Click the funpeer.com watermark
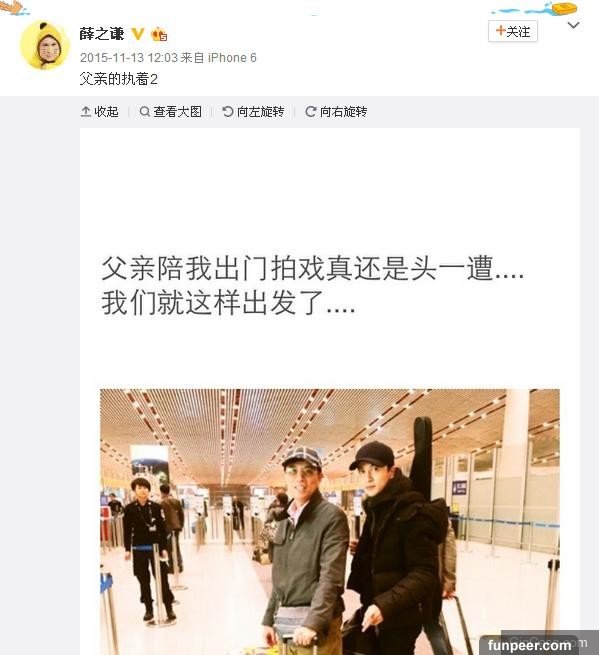The width and height of the screenshot is (599, 655). pos(529,645)
